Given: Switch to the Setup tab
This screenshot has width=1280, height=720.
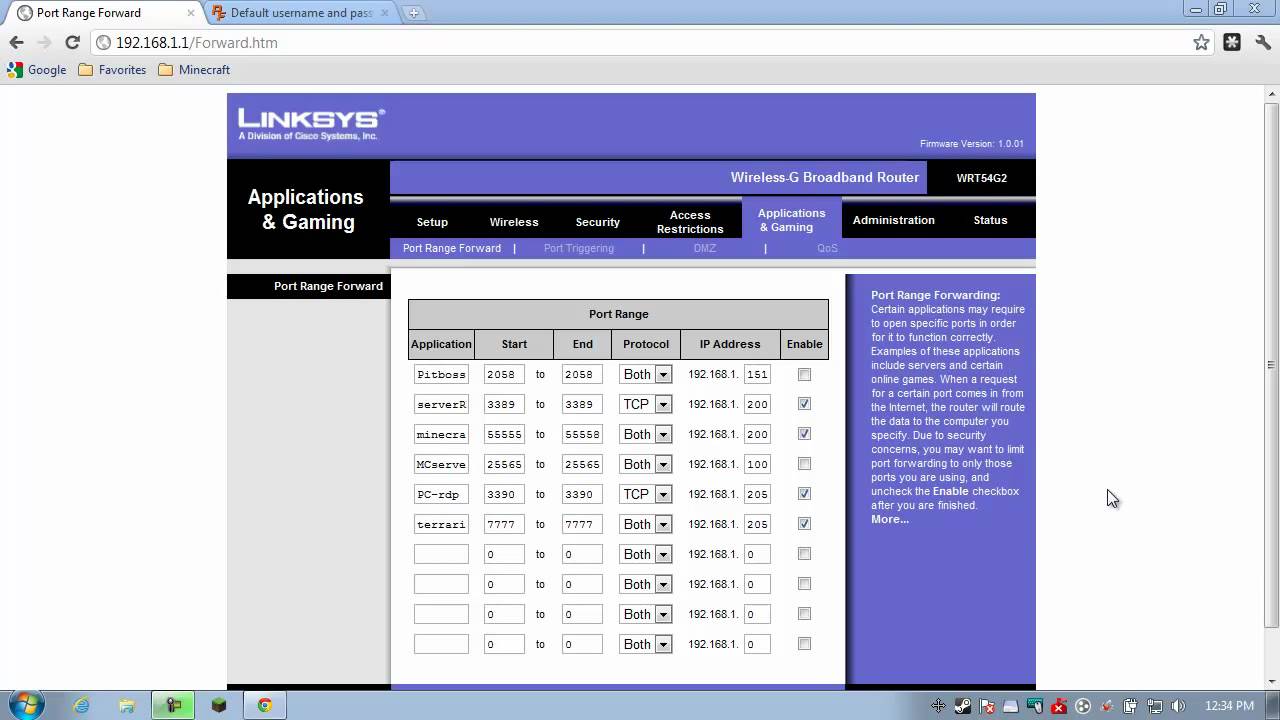Looking at the screenshot, I should [432, 222].
